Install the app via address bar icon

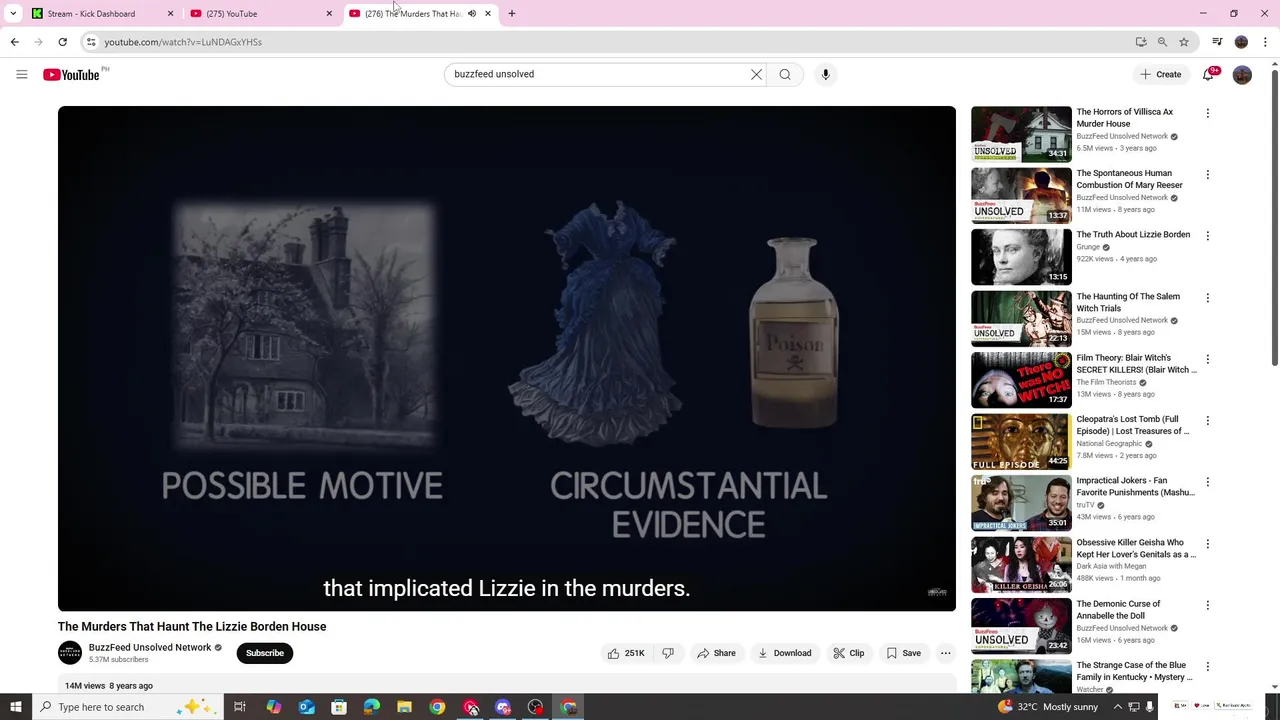point(1140,42)
